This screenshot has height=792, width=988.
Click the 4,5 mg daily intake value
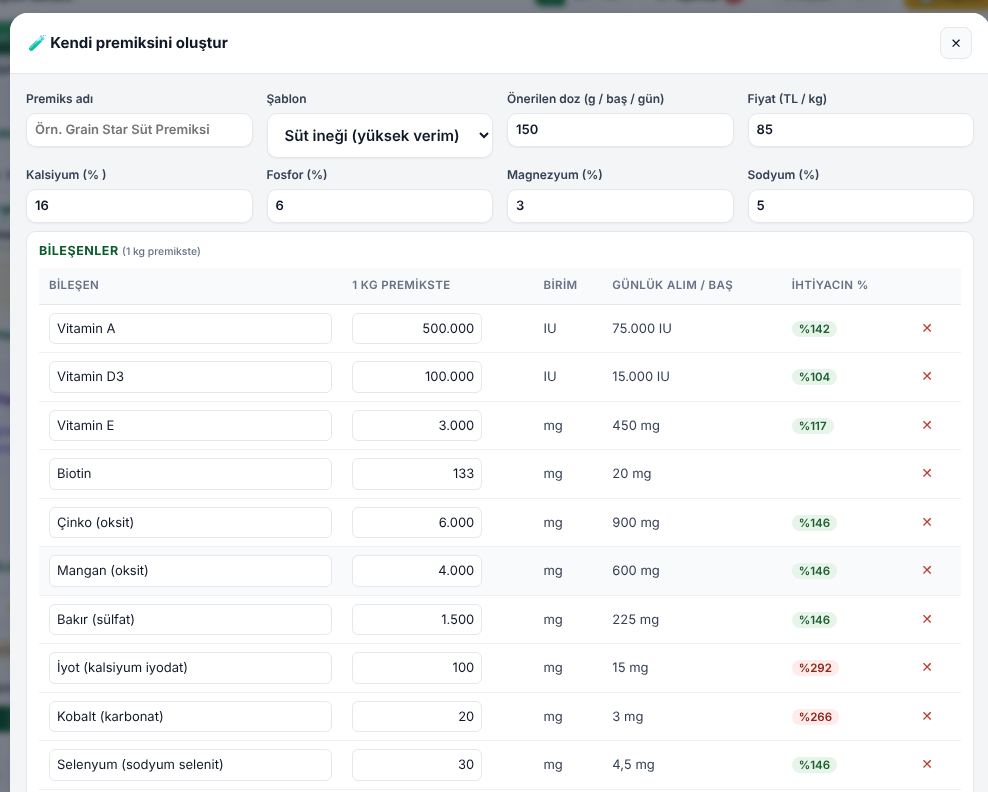(x=633, y=765)
